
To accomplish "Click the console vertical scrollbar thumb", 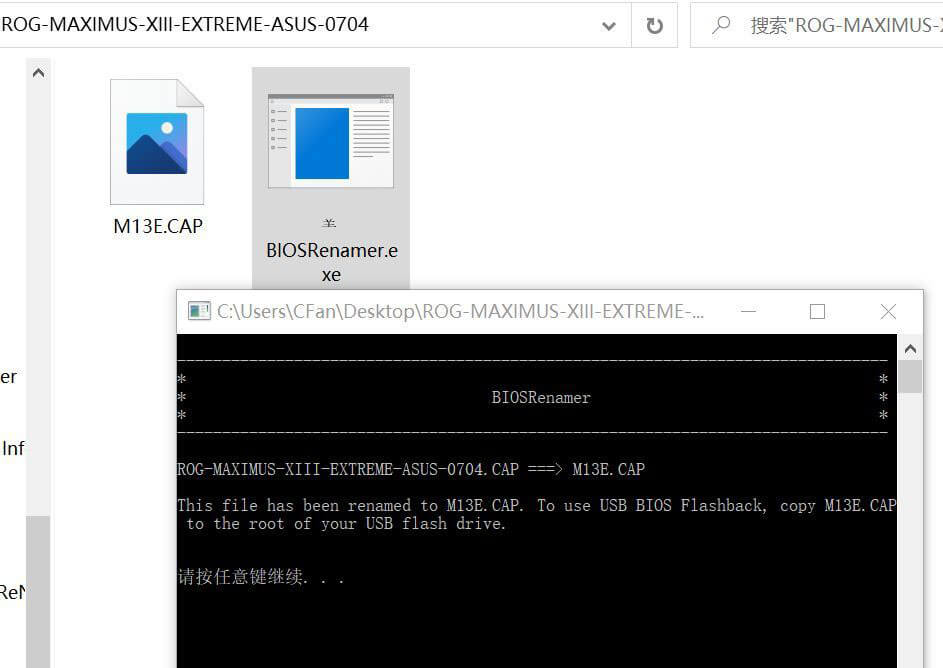I will [910, 377].
